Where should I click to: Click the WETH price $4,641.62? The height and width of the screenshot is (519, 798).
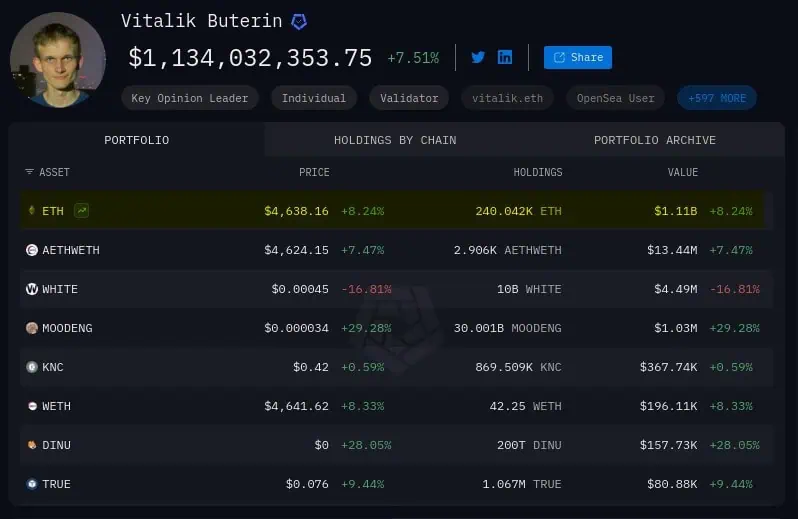[x=296, y=406]
